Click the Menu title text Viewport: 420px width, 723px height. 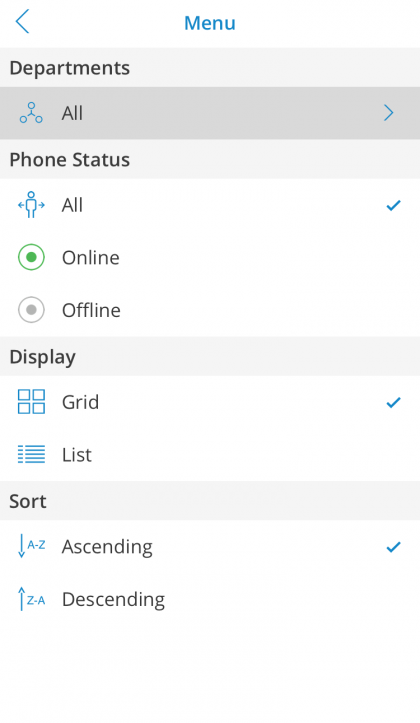coord(210,23)
